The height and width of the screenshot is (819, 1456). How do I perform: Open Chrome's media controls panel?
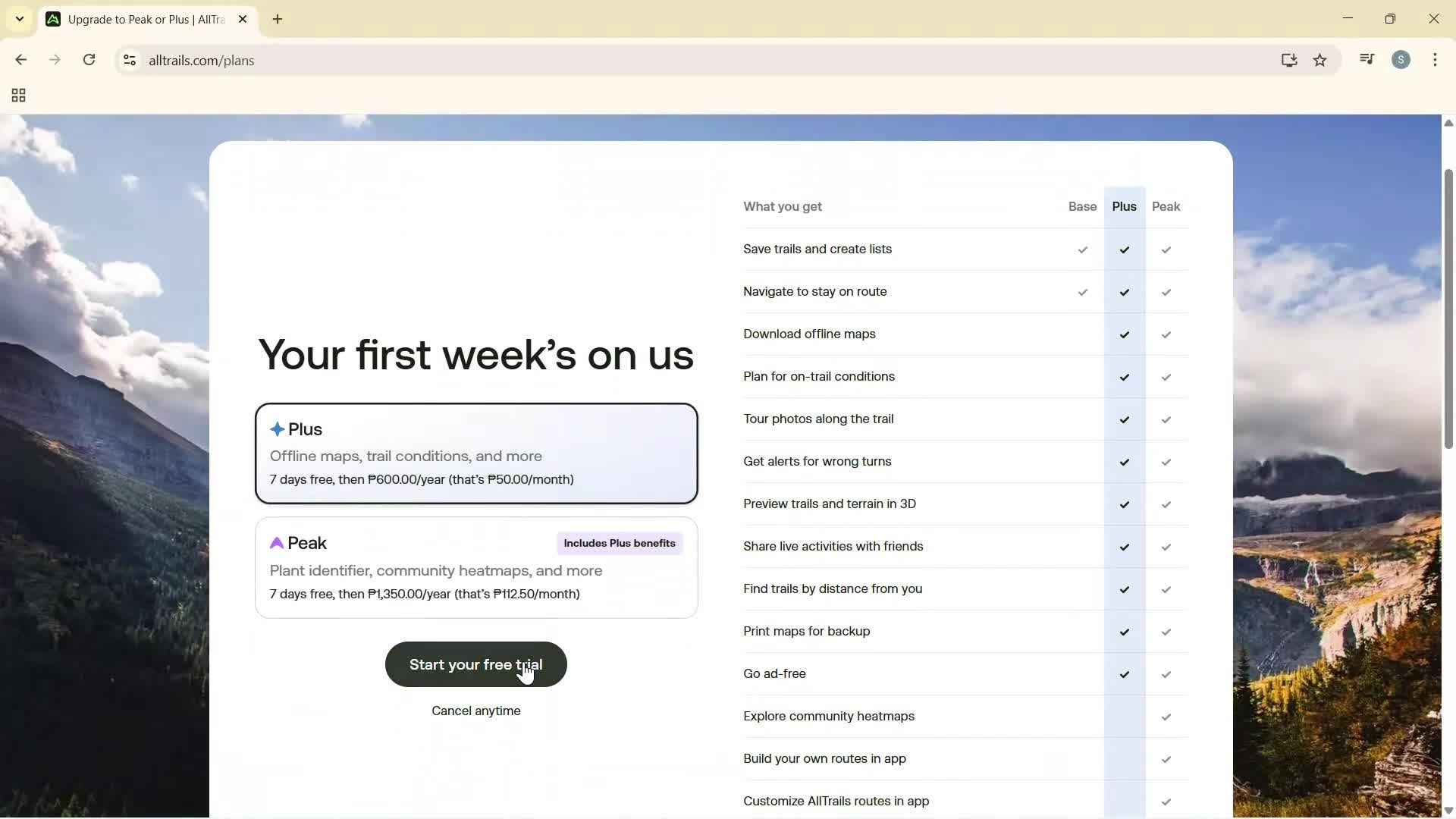pyautogui.click(x=1367, y=59)
